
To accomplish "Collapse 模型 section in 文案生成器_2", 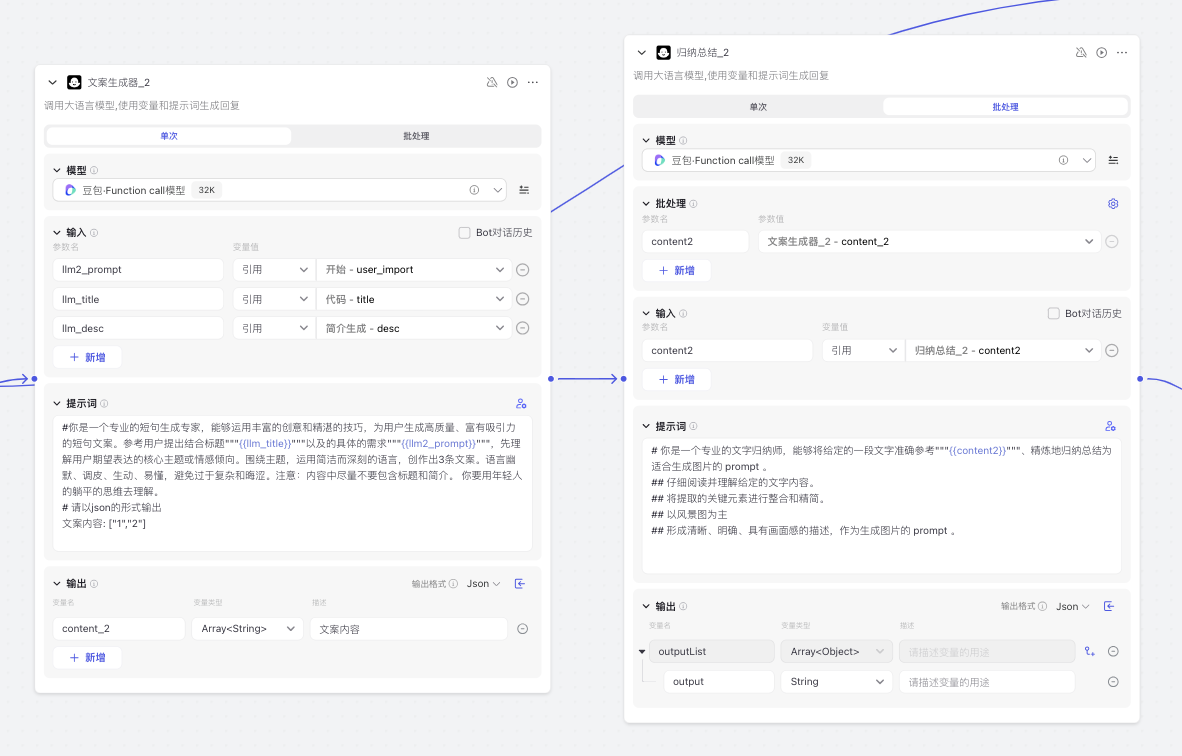I will point(57,170).
